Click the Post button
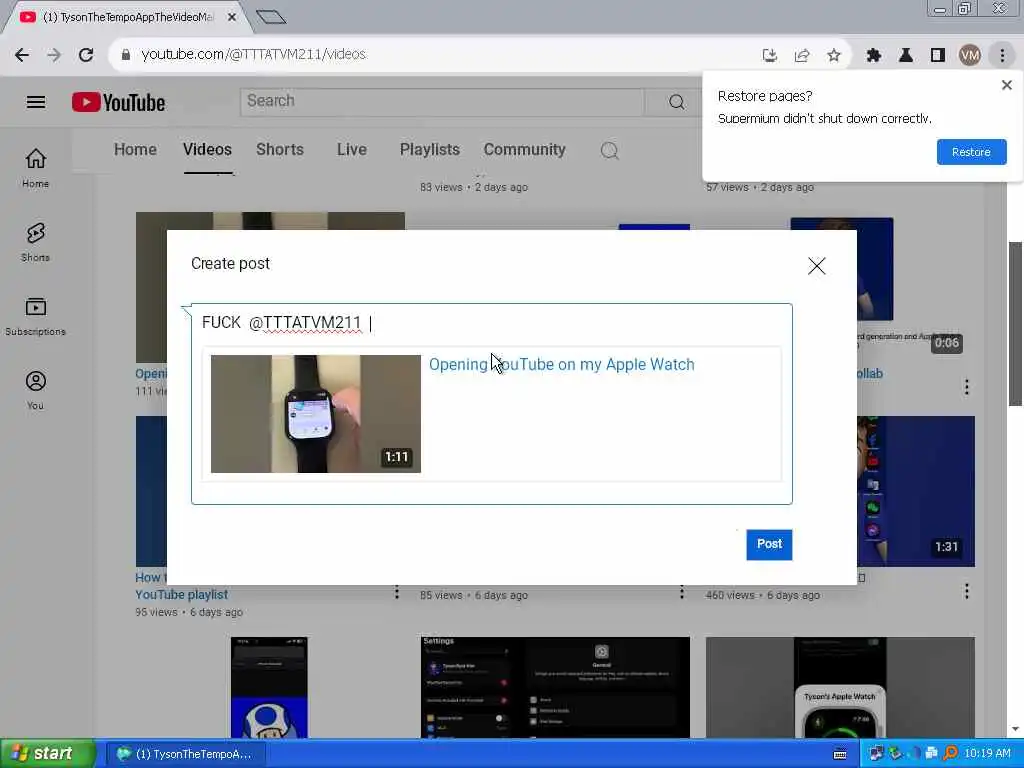Image resolution: width=1024 pixels, height=768 pixels. [769, 544]
